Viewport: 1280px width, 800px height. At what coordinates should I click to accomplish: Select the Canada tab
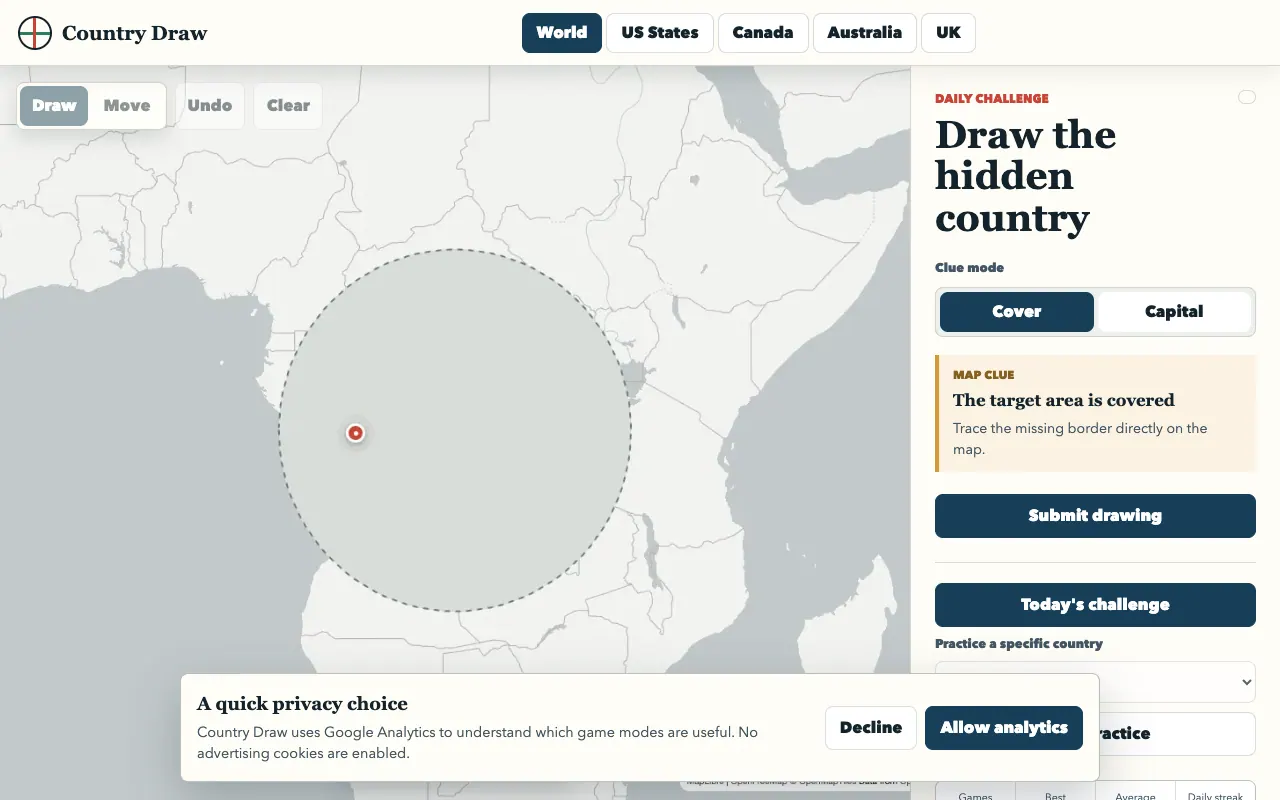pyautogui.click(x=763, y=32)
